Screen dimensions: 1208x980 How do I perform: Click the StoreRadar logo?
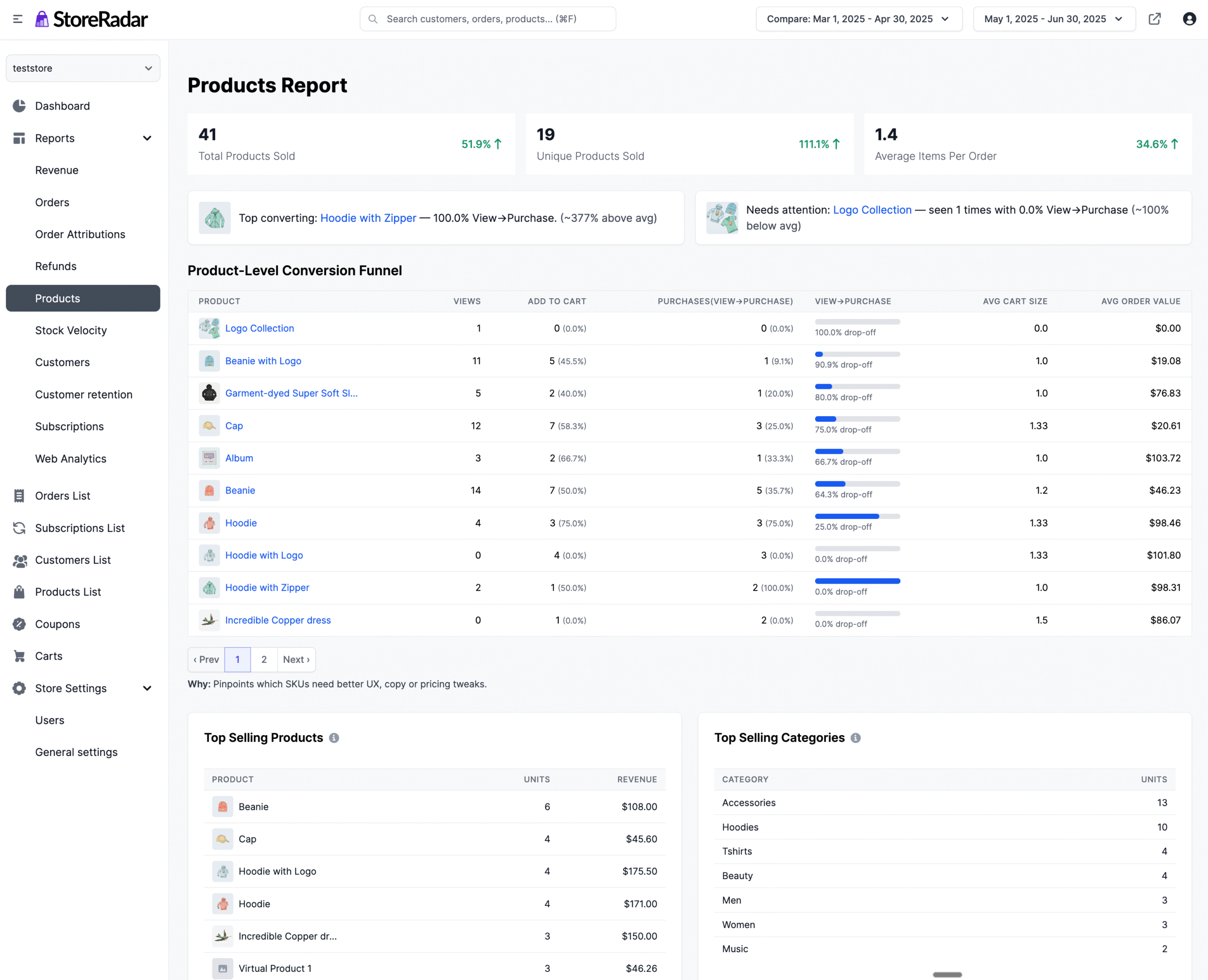92,18
